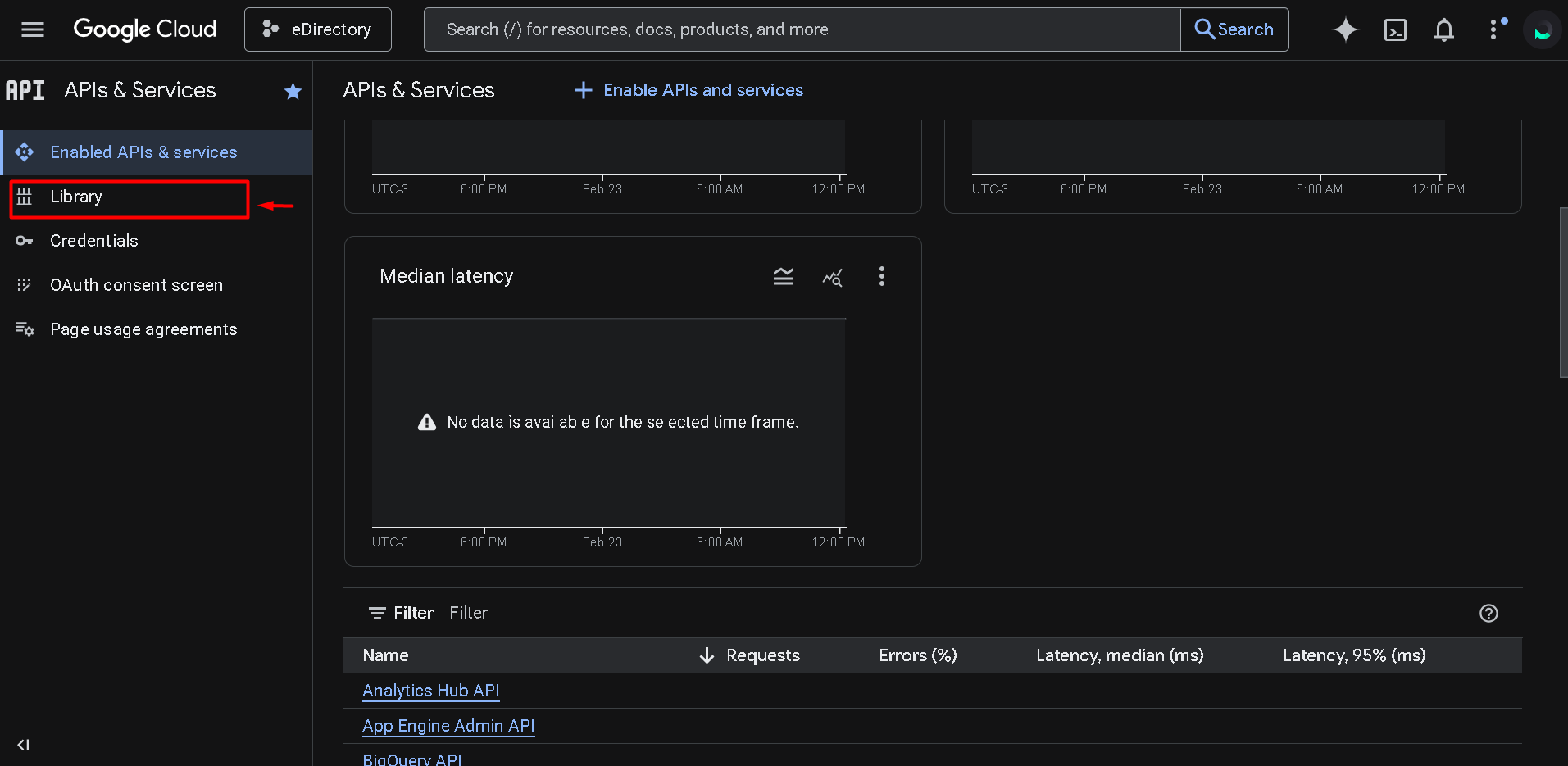
Task: Open the top bar three-dot settings menu
Action: [1494, 29]
